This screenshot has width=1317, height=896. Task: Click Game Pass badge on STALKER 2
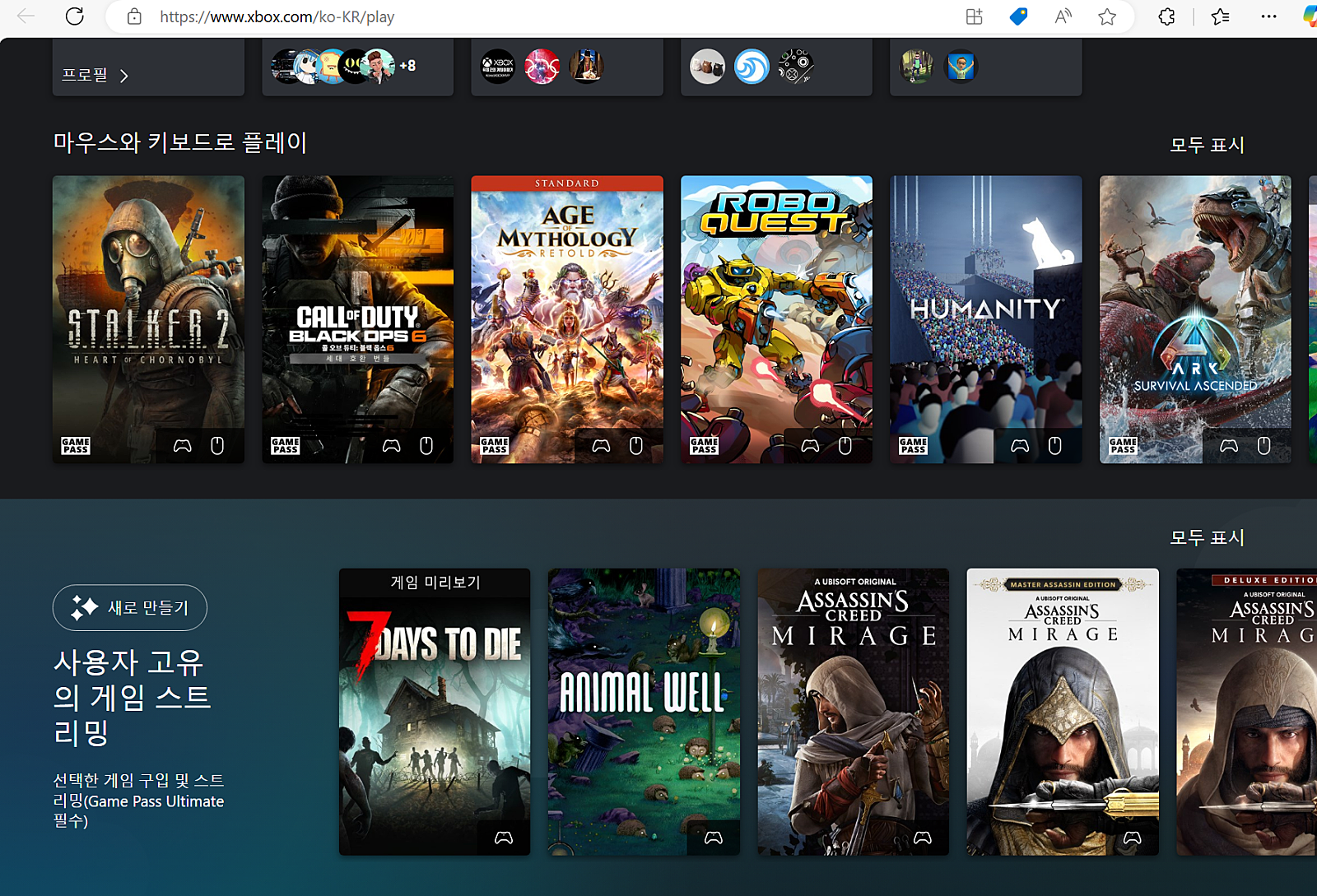[76, 446]
